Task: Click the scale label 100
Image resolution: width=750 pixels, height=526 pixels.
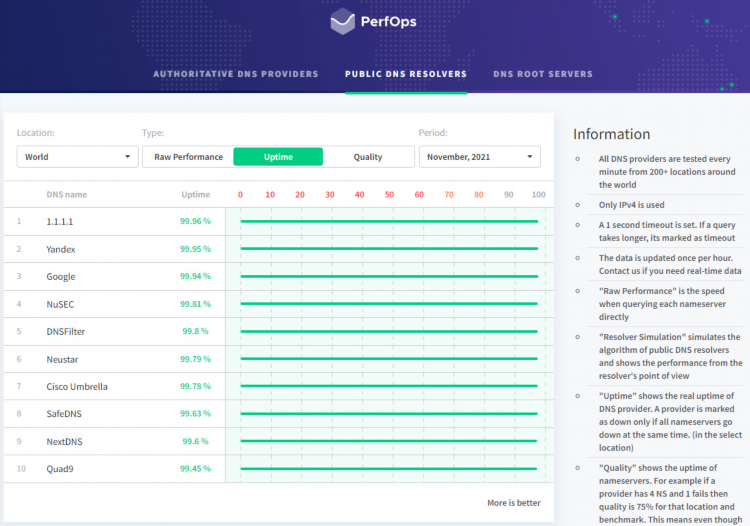Action: pyautogui.click(x=539, y=195)
